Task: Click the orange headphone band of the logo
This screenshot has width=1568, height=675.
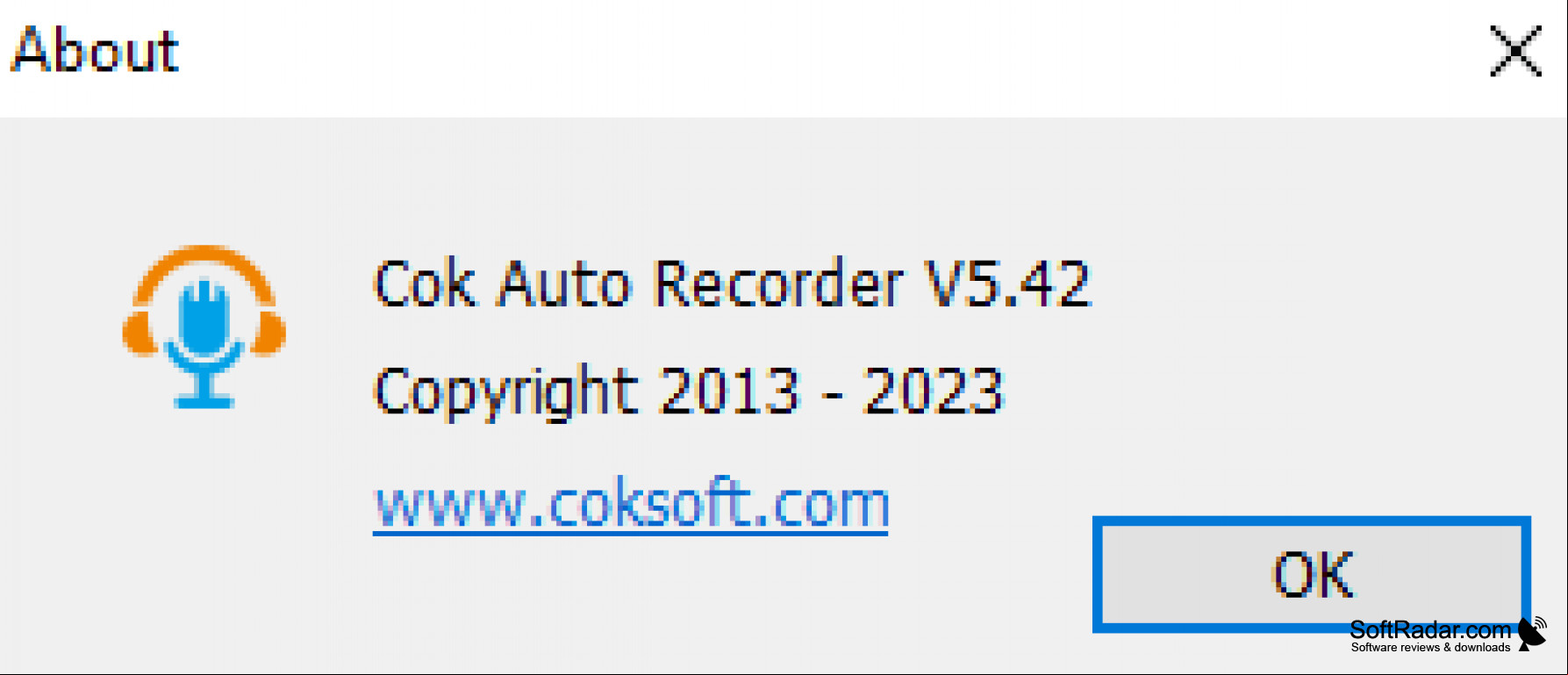Action: (204, 272)
